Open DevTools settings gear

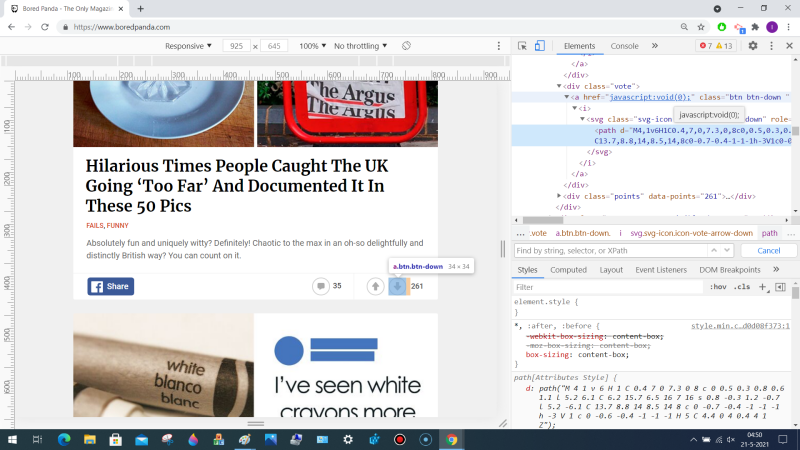753,45
